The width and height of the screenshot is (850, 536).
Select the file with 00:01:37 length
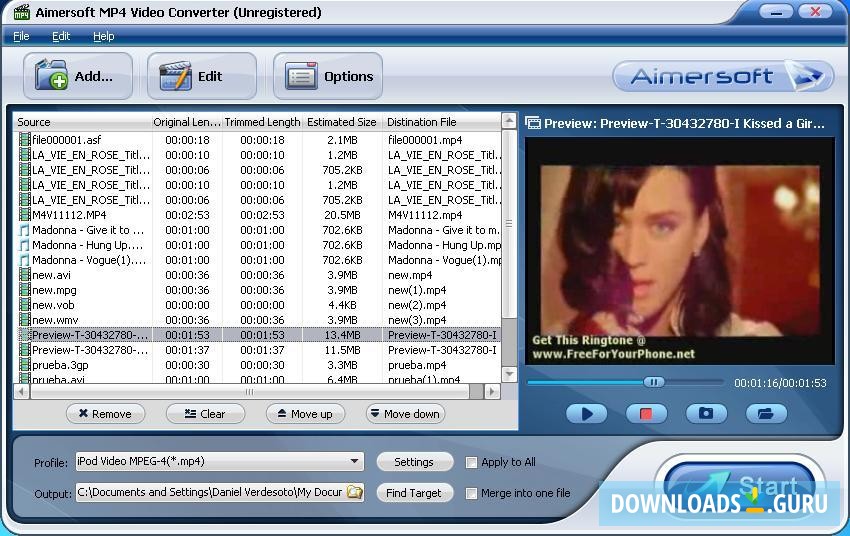click(257, 350)
